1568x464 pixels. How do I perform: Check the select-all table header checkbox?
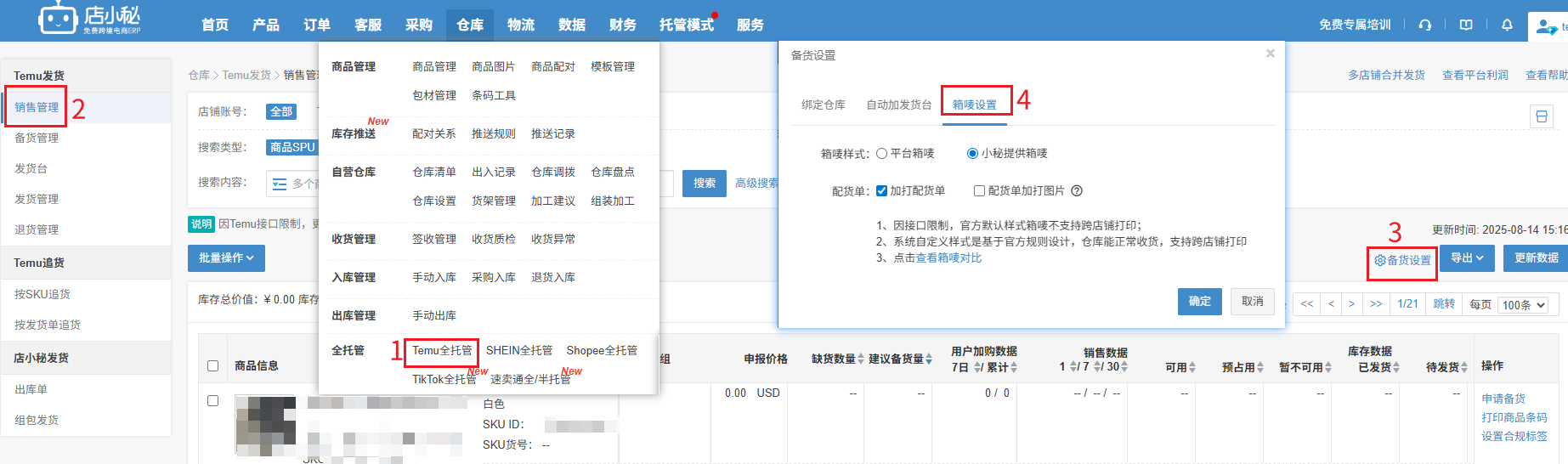213,366
